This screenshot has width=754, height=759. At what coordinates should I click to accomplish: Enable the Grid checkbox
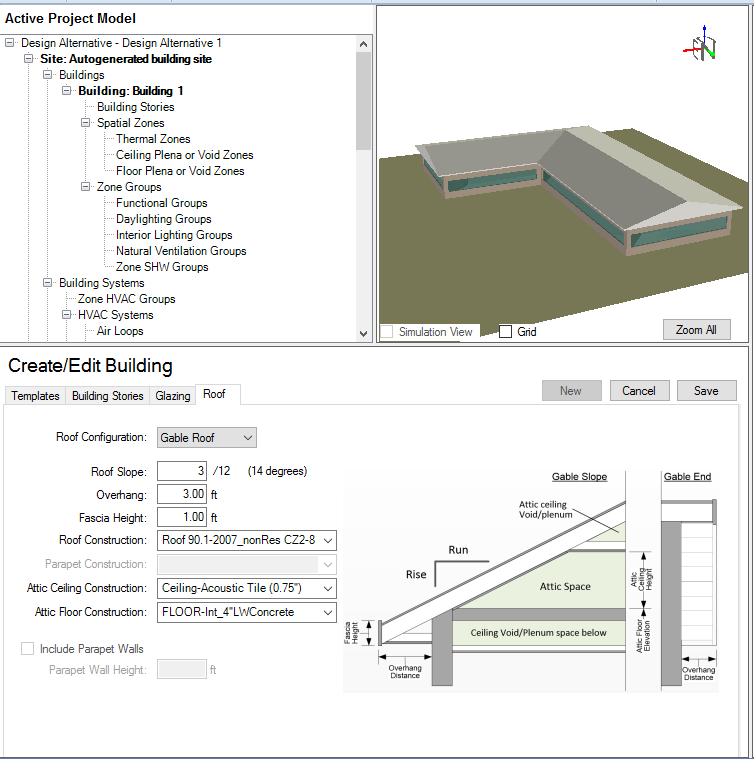[506, 332]
